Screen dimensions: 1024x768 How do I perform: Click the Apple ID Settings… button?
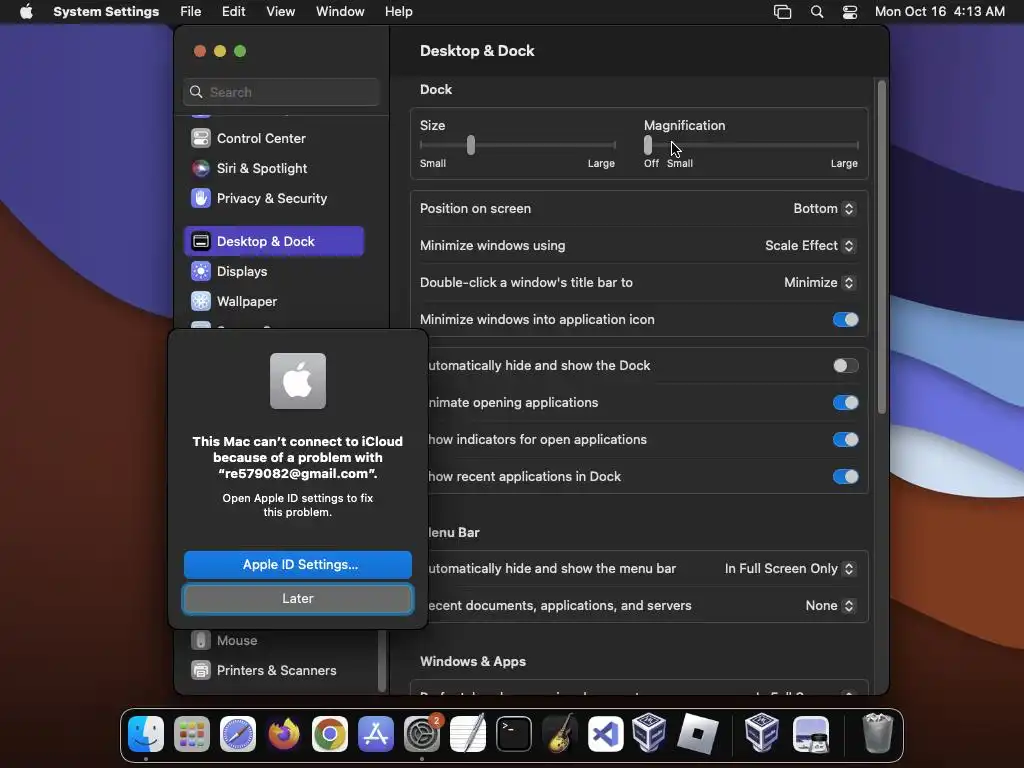pos(298,565)
